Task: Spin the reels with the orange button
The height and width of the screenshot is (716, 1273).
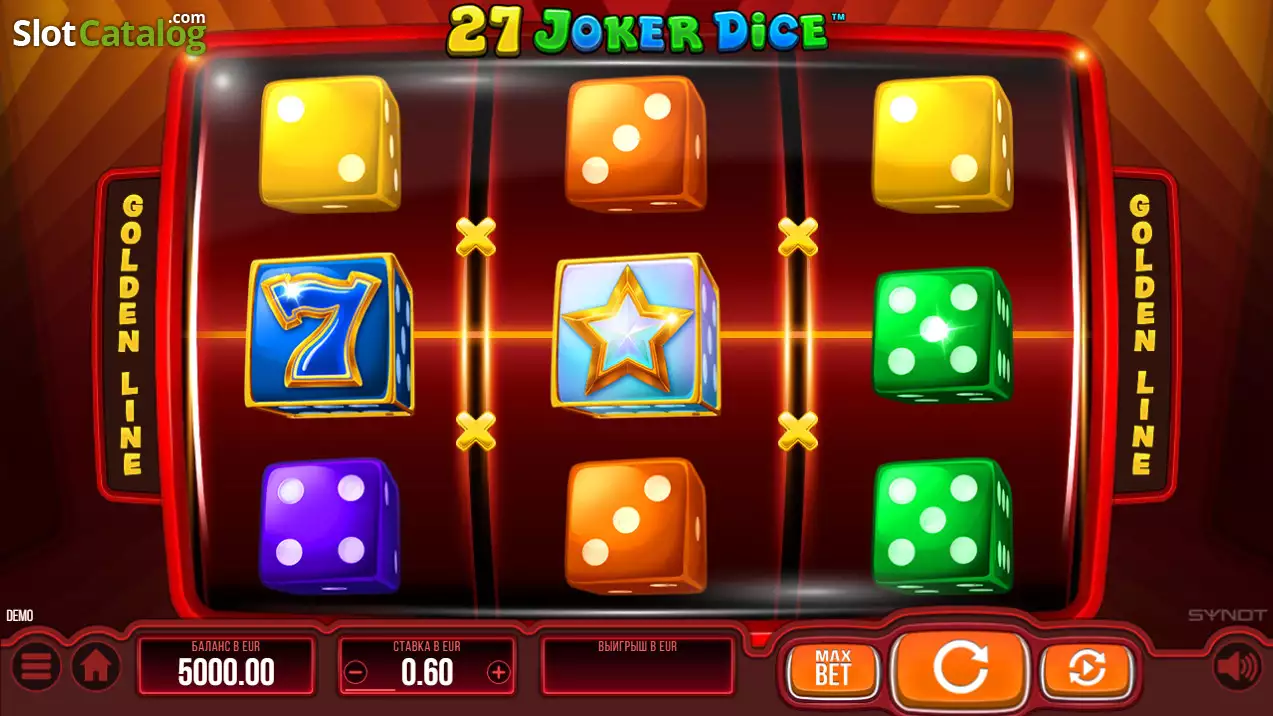Action: tap(960, 667)
